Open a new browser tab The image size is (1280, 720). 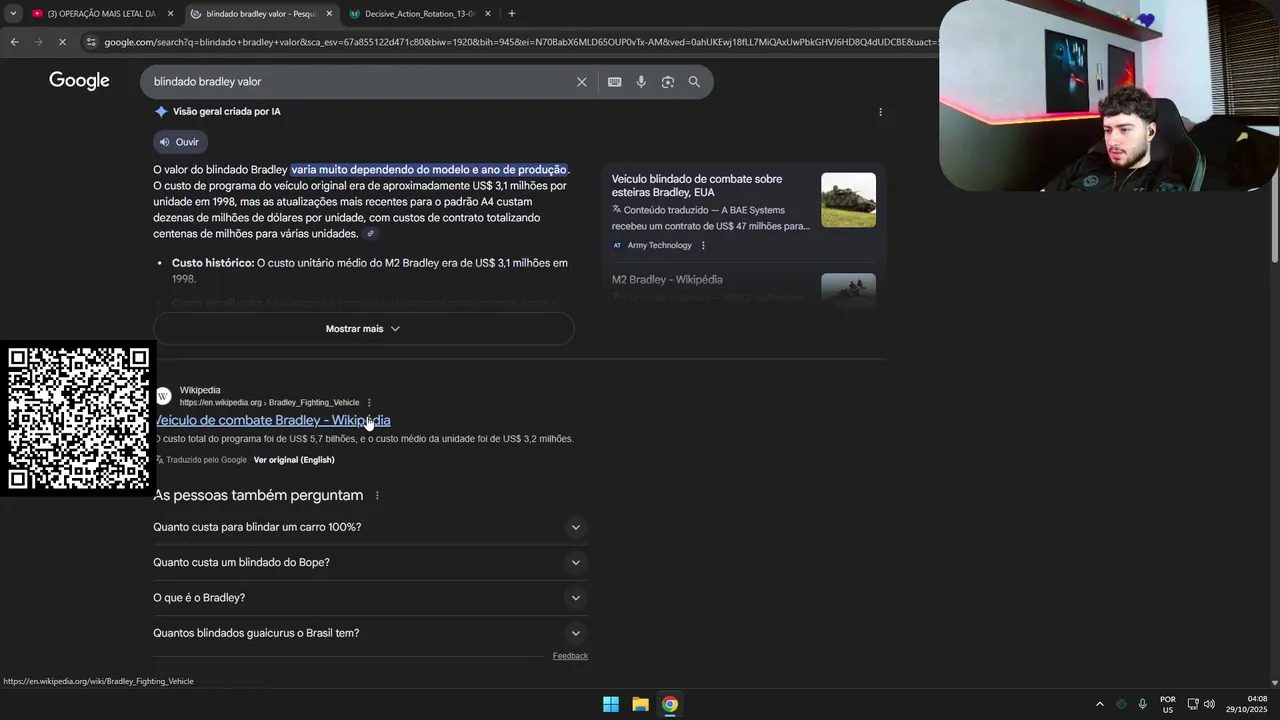click(511, 14)
